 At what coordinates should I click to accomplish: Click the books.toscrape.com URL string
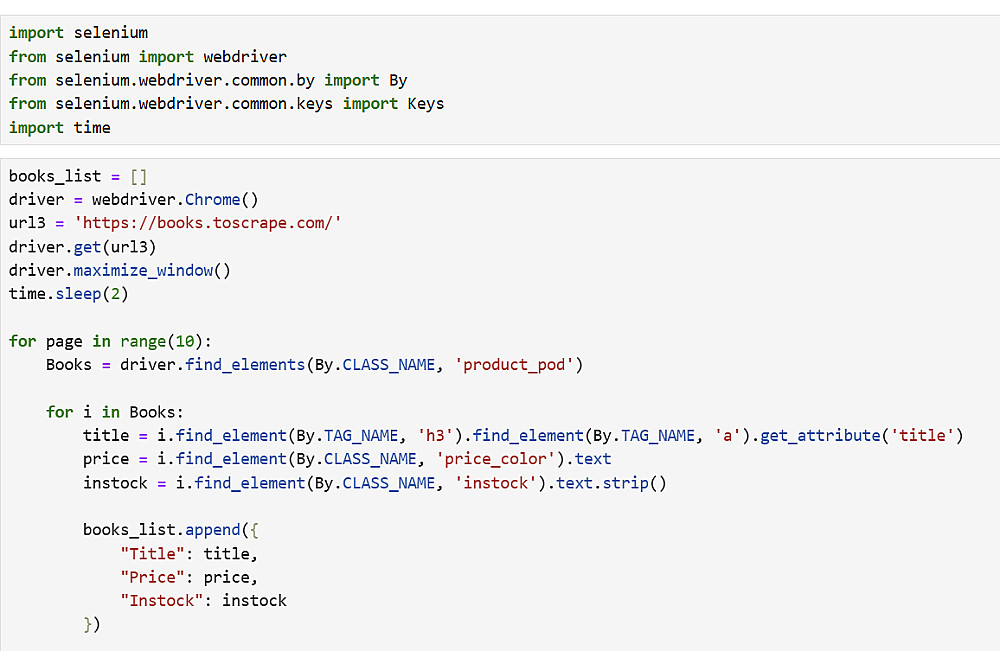tap(208, 223)
